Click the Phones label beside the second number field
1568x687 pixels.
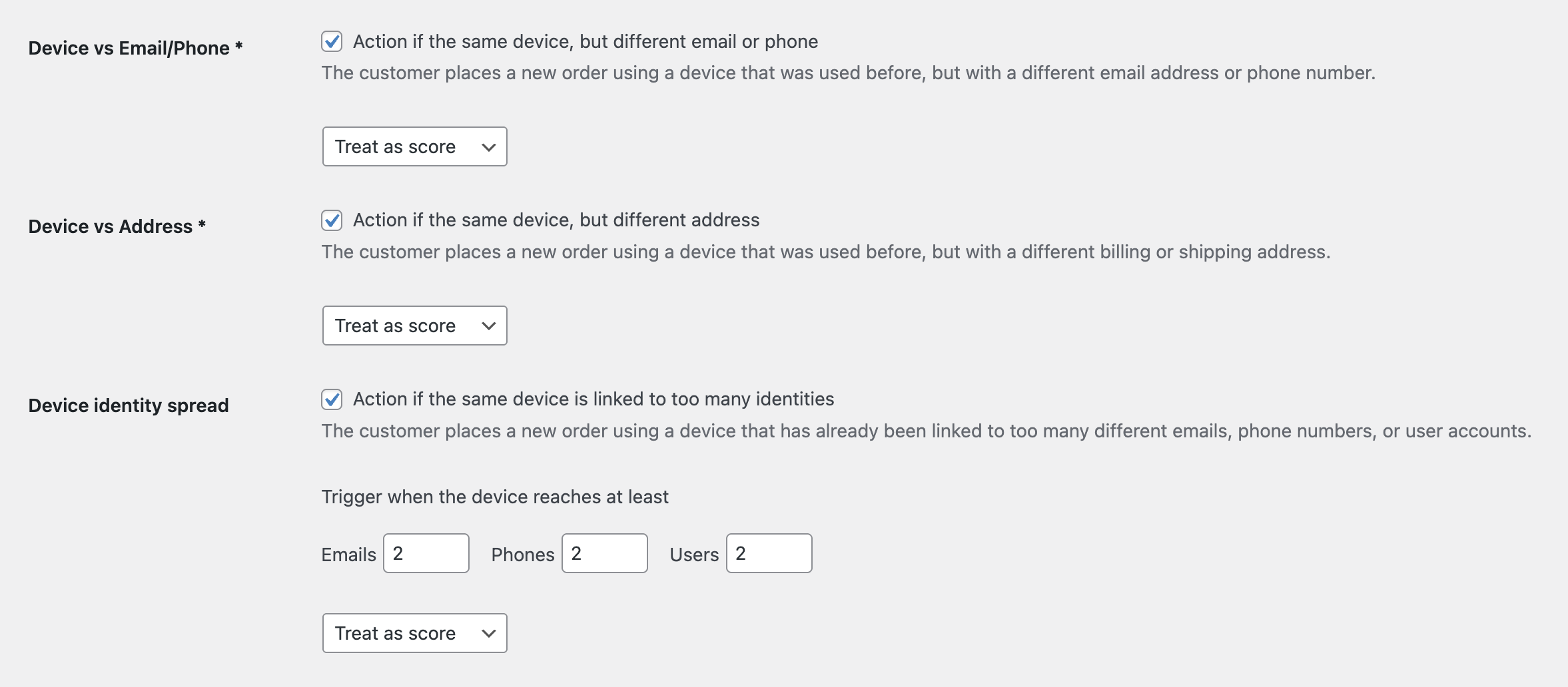point(523,555)
